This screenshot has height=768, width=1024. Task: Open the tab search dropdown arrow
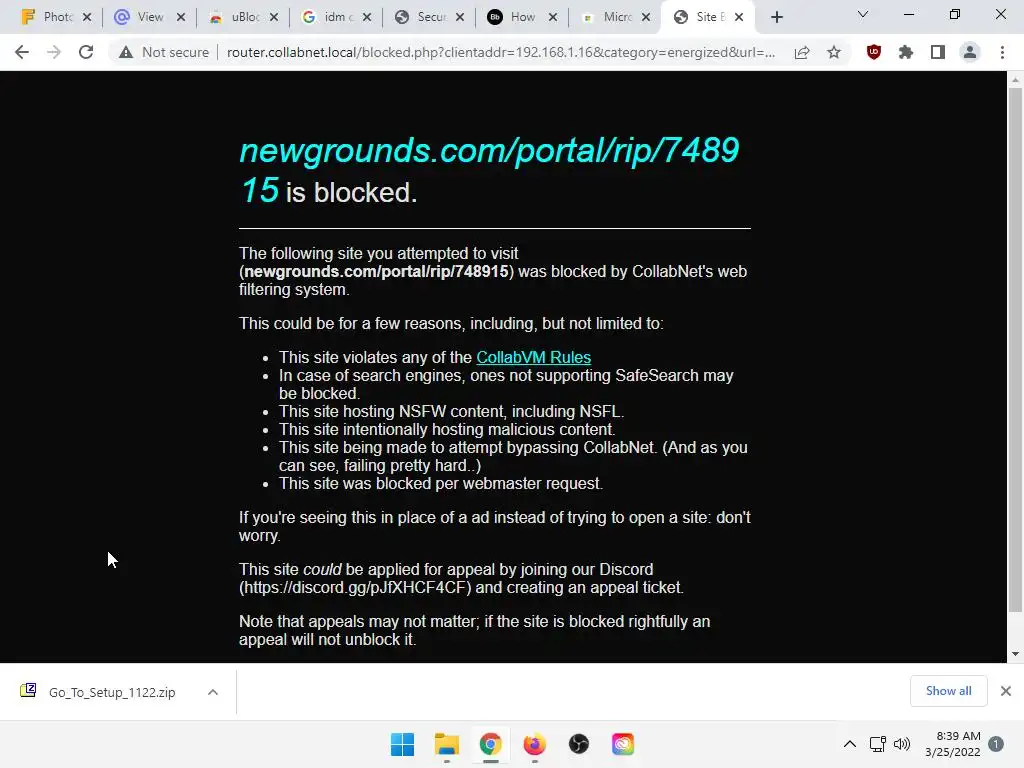[863, 14]
